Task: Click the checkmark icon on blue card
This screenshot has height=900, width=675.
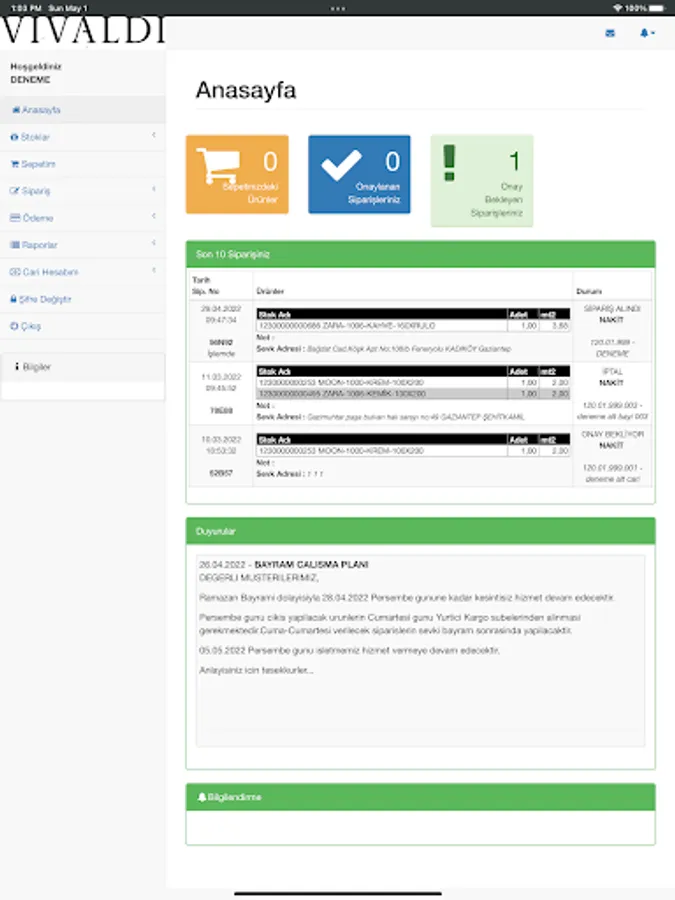Action: [342, 165]
